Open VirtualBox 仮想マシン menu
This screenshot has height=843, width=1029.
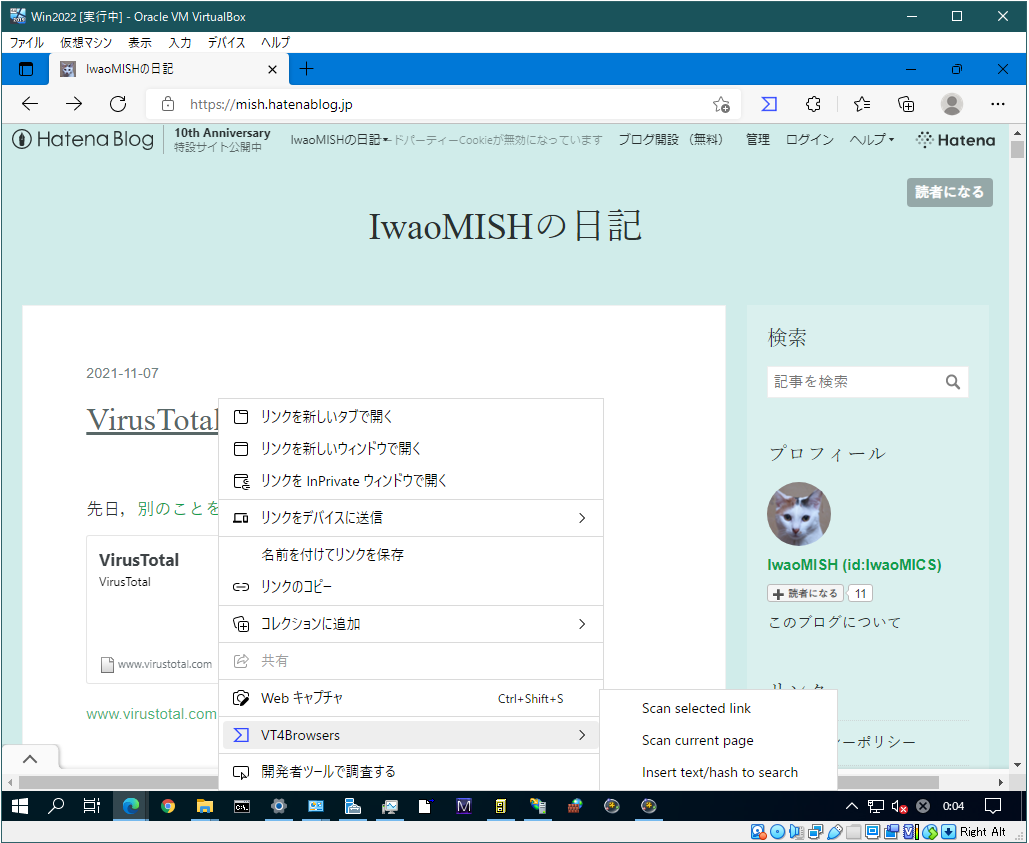point(86,43)
